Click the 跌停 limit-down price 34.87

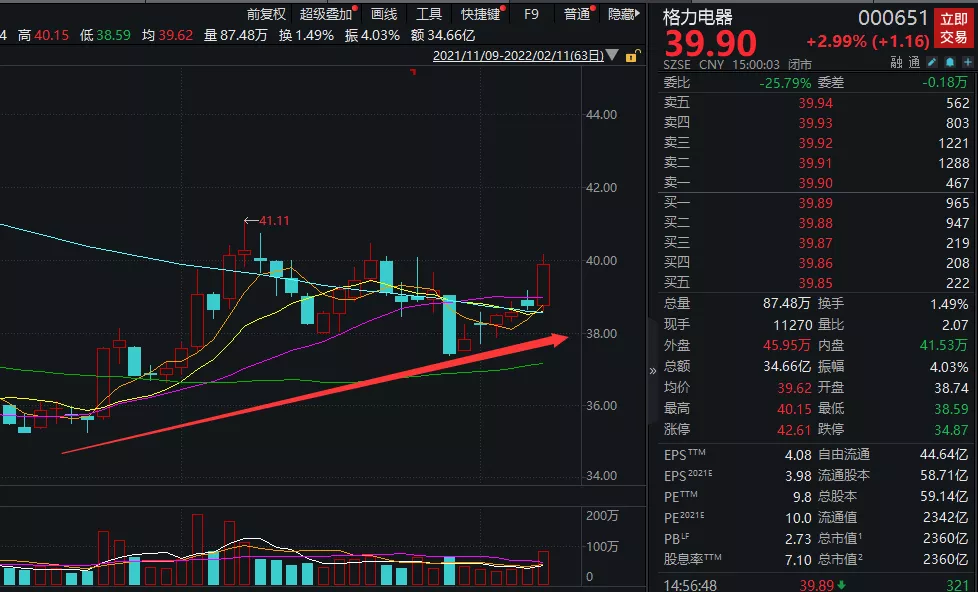pos(951,430)
